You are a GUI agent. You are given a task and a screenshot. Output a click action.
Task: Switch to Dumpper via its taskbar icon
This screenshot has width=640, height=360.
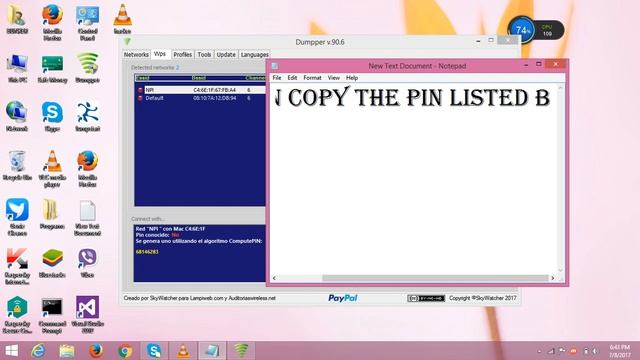(x=242, y=351)
